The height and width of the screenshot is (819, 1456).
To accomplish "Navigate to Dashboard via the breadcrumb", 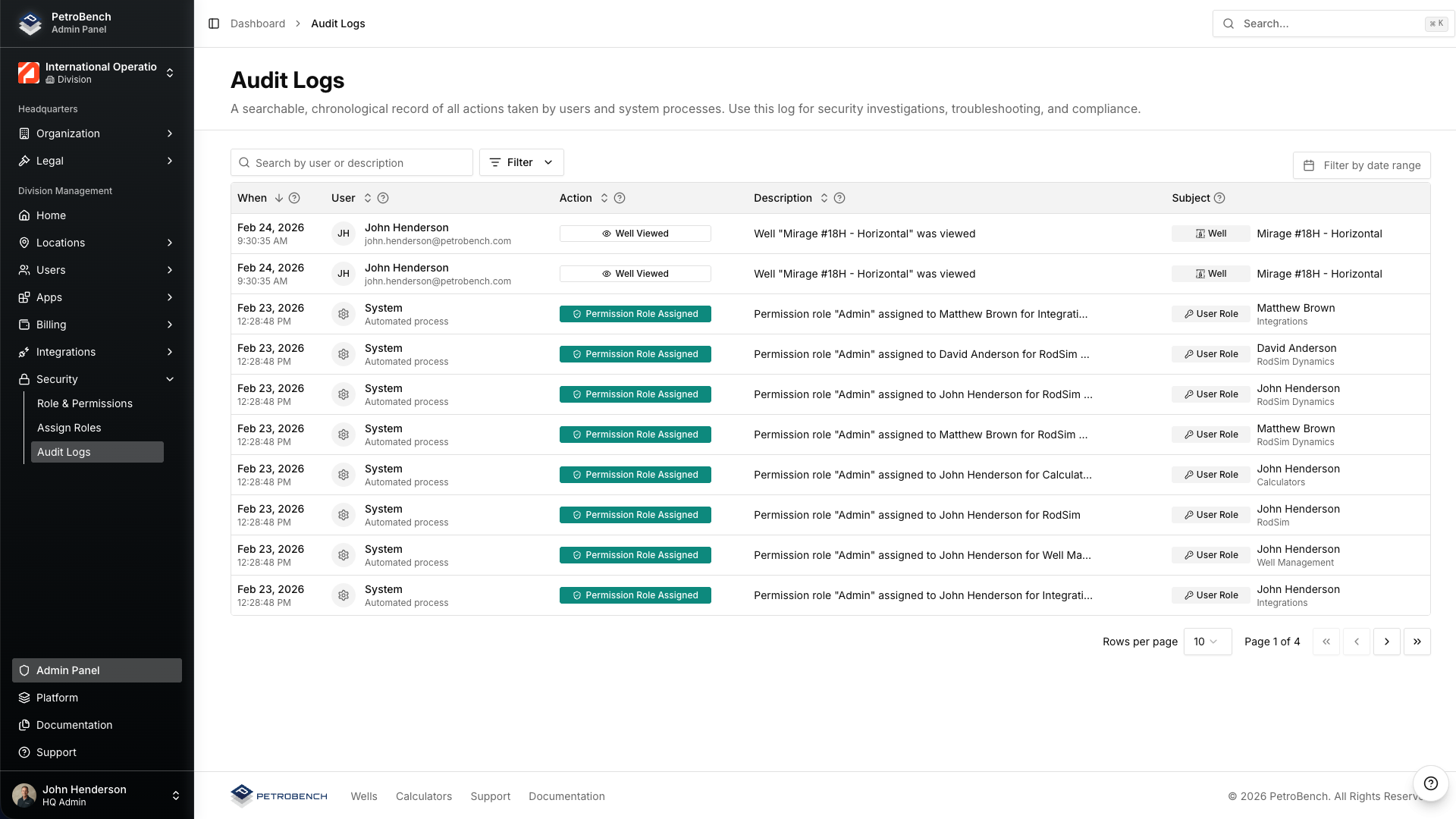I will tap(258, 24).
